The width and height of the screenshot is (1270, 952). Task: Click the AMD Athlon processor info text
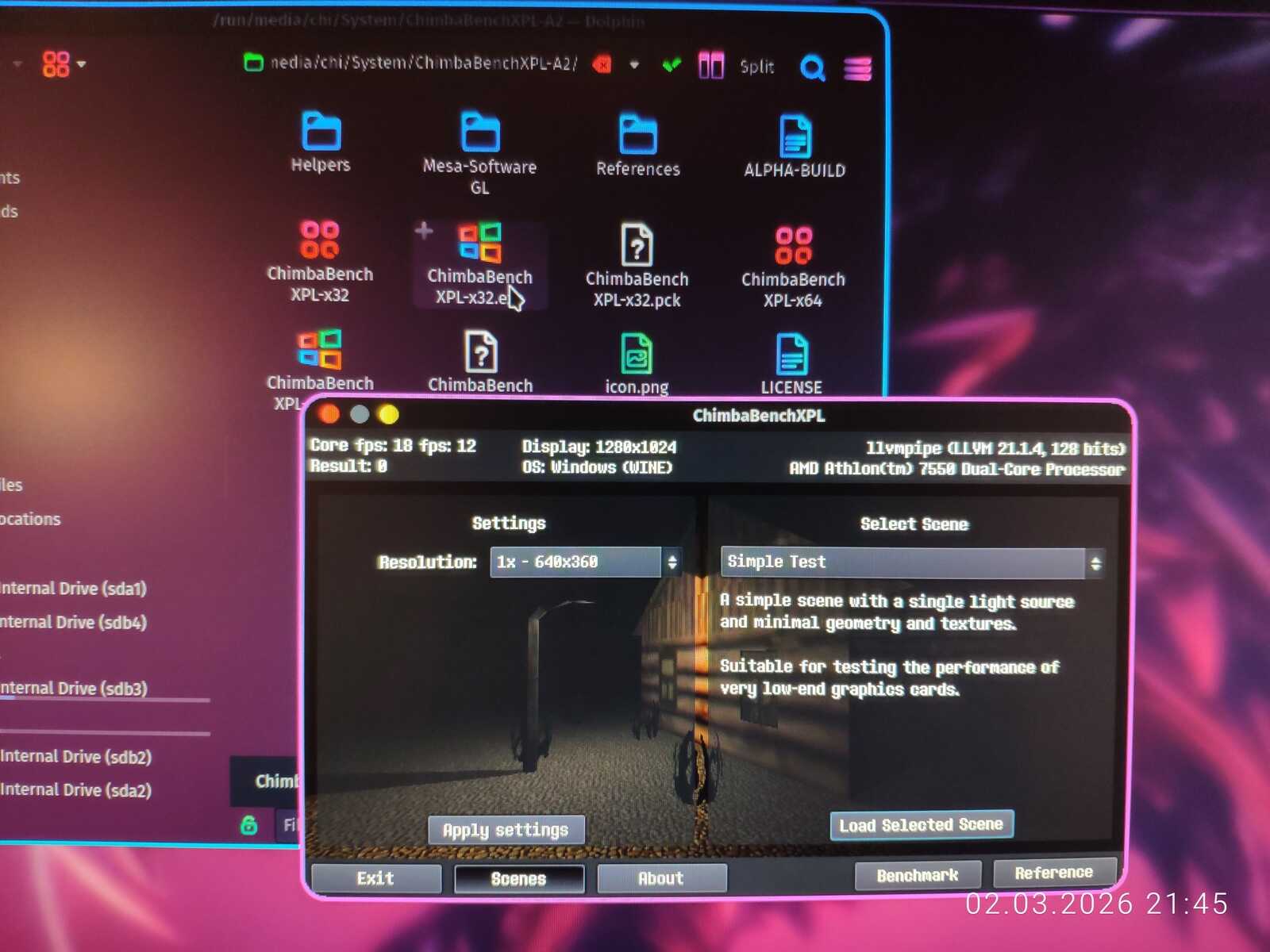[956, 469]
